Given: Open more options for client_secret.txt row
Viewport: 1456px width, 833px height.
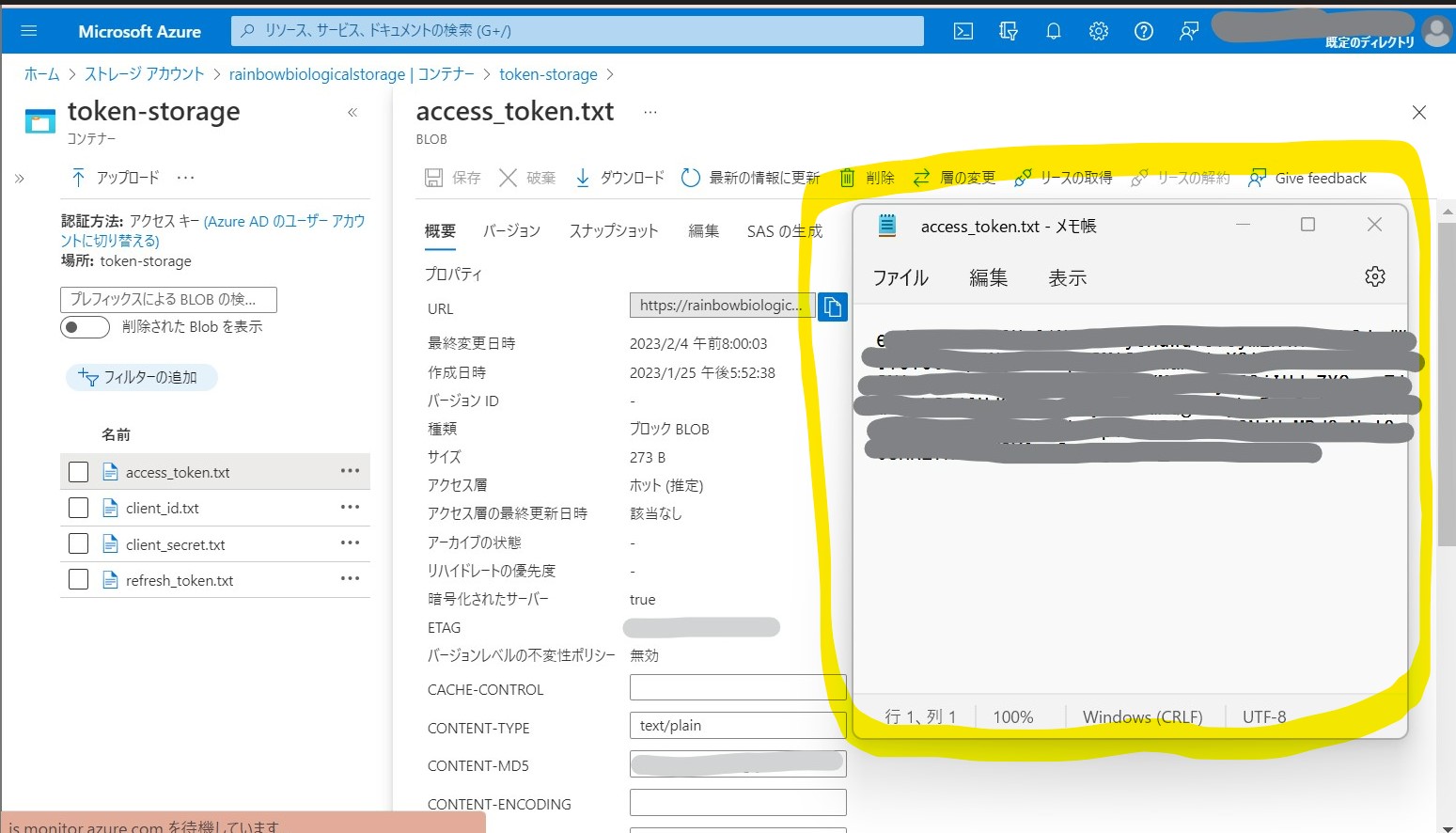Looking at the screenshot, I should [350, 542].
